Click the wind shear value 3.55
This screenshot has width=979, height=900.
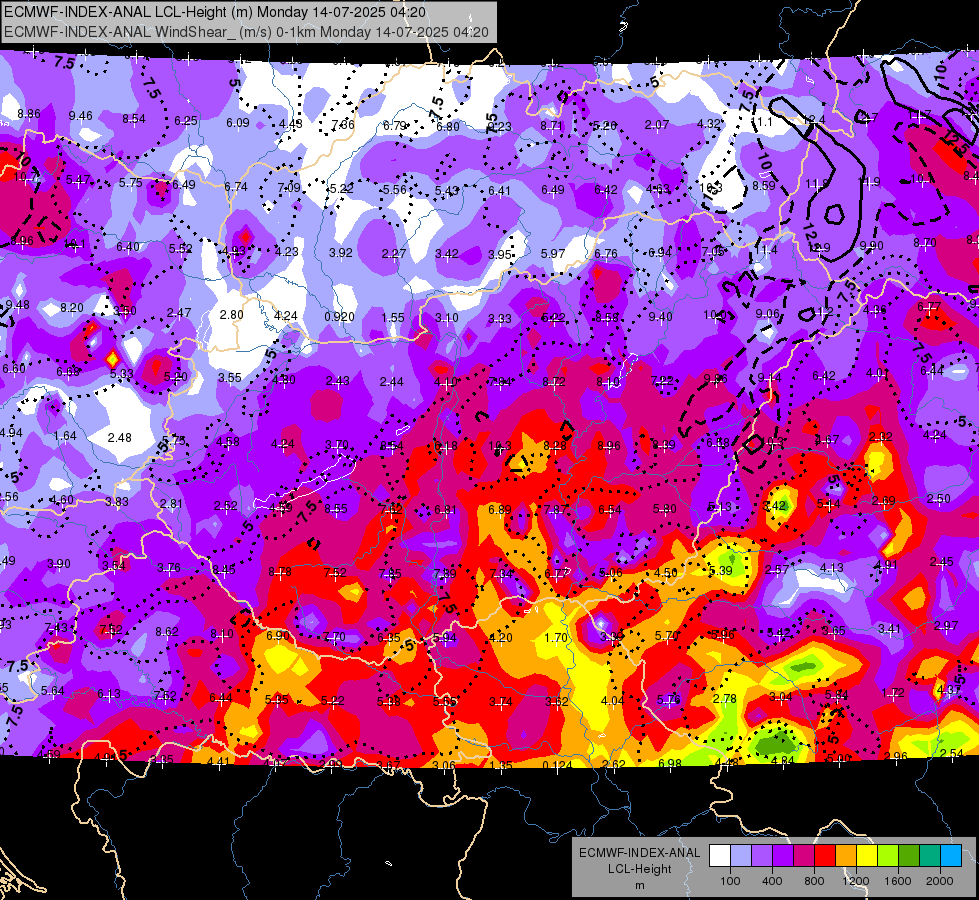230,378
